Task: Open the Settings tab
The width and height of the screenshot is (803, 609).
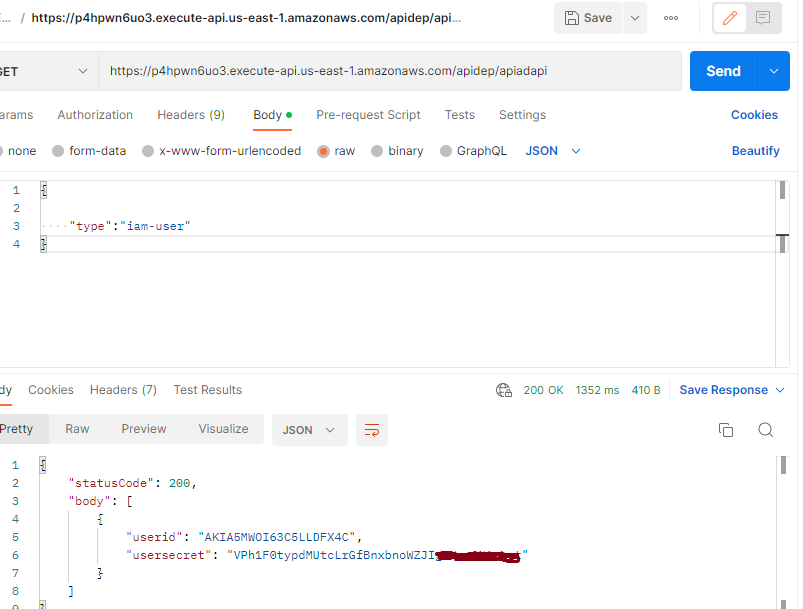Action: (x=522, y=115)
